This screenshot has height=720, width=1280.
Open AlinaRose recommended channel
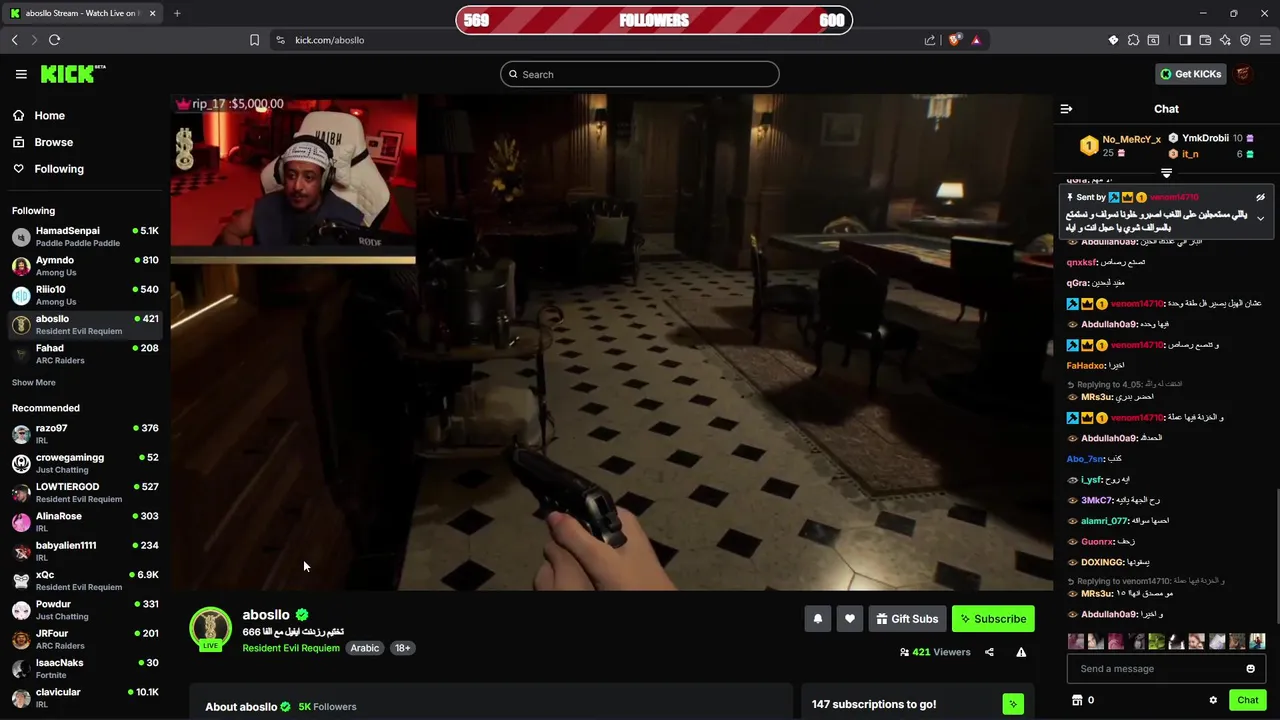click(85, 522)
